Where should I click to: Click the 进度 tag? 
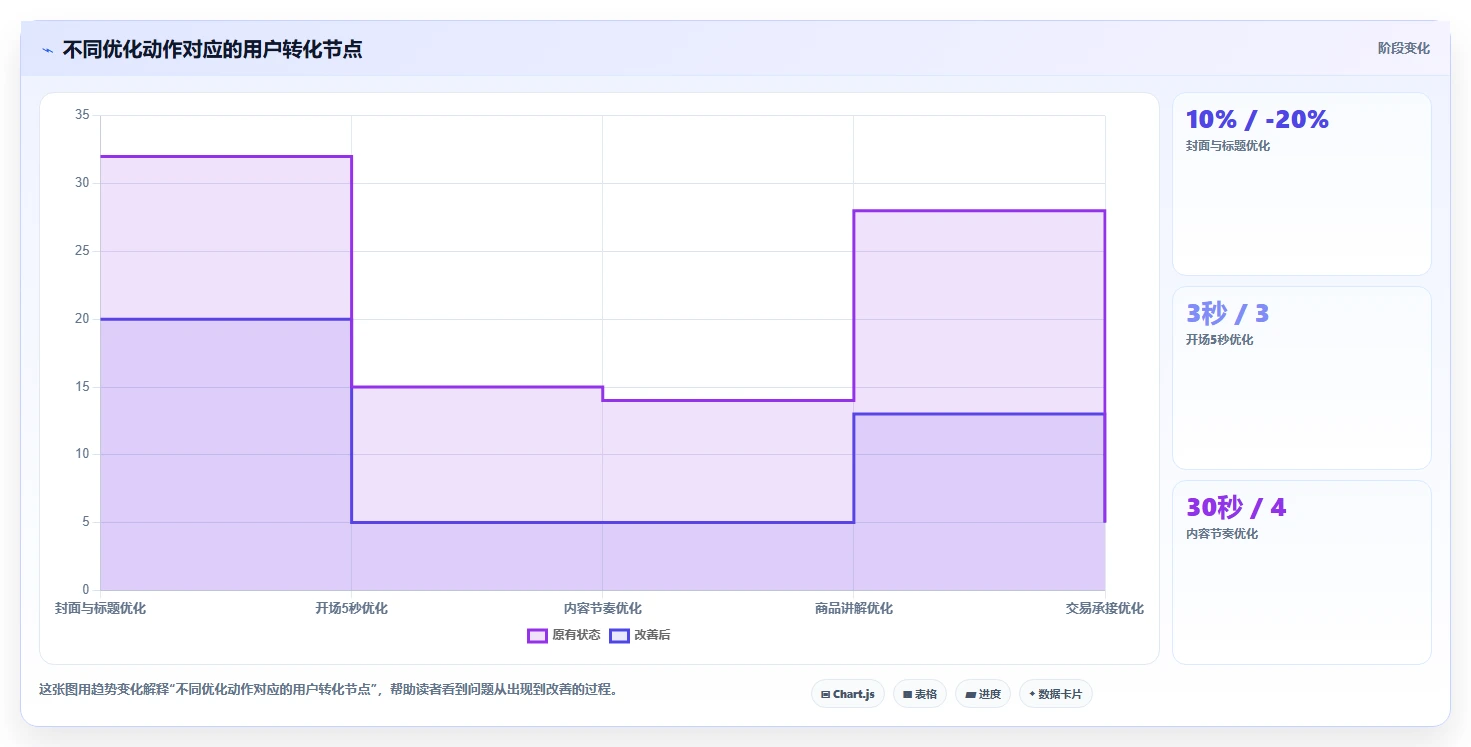point(982,694)
